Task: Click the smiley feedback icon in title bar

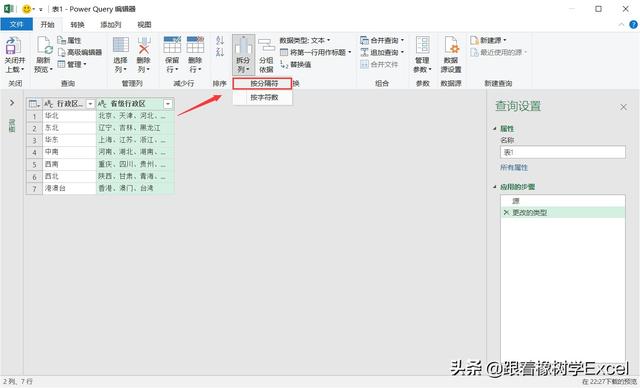Action: (27, 9)
